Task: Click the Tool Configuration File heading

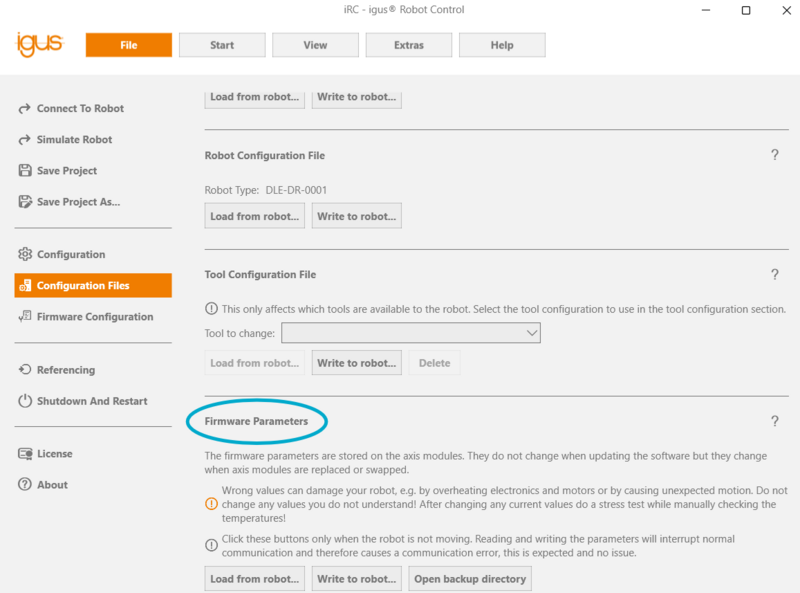Action: point(260,275)
